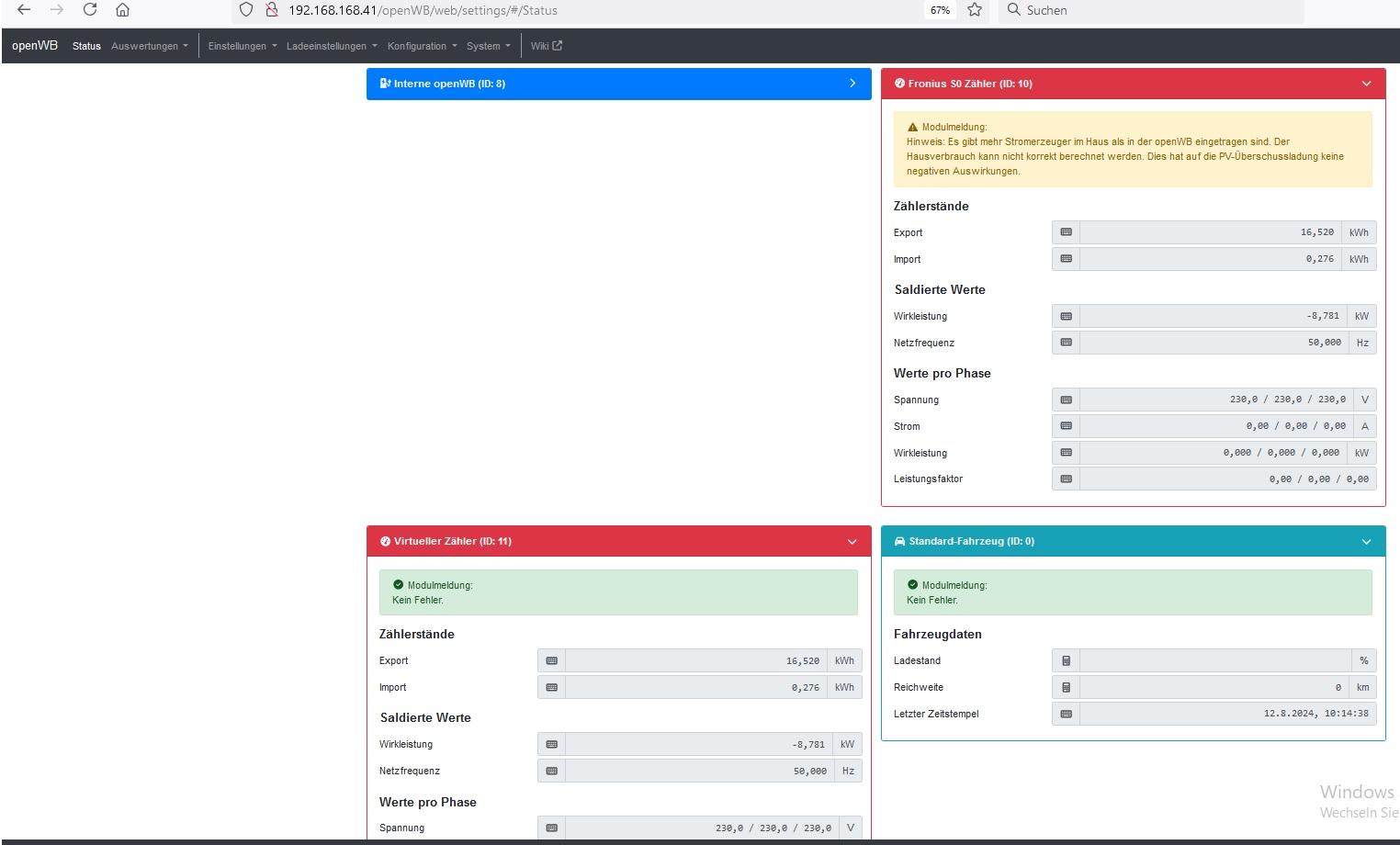Viewport: 1400px width, 845px height.
Task: Click Fronius Strom field 0,00 / 0,00 / 0,00
Action: tap(1216, 426)
